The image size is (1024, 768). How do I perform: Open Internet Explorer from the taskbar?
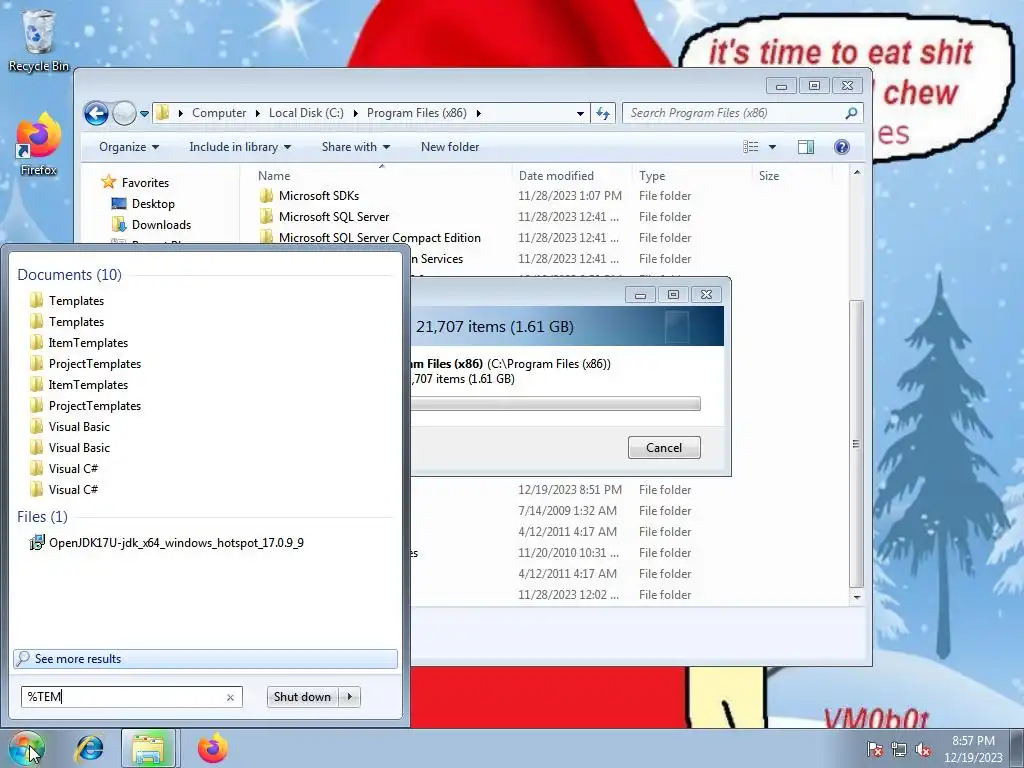pos(89,748)
